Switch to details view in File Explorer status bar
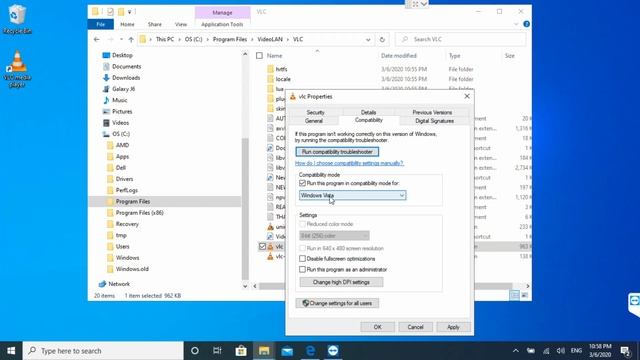 point(515,295)
